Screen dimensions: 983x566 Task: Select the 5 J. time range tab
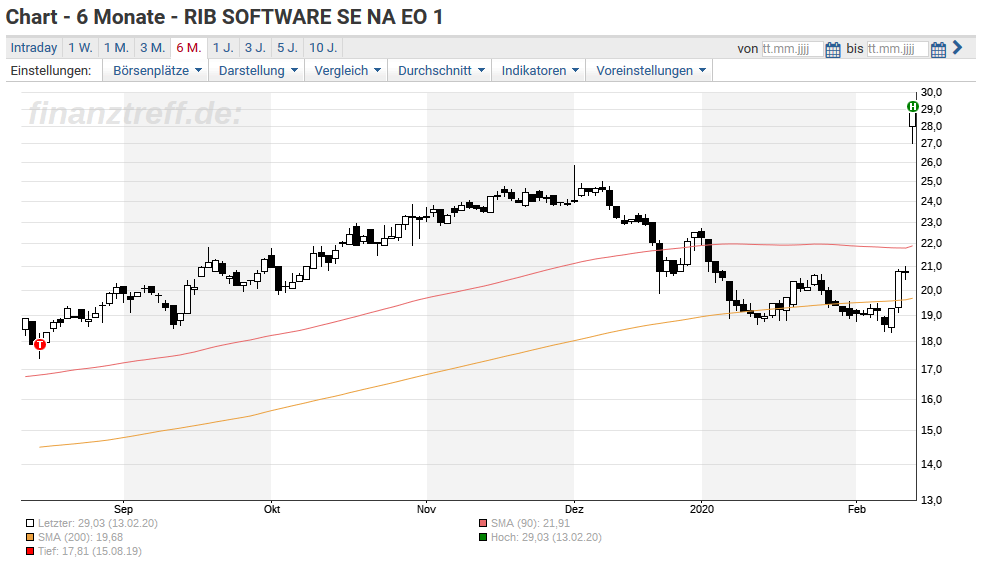287,48
